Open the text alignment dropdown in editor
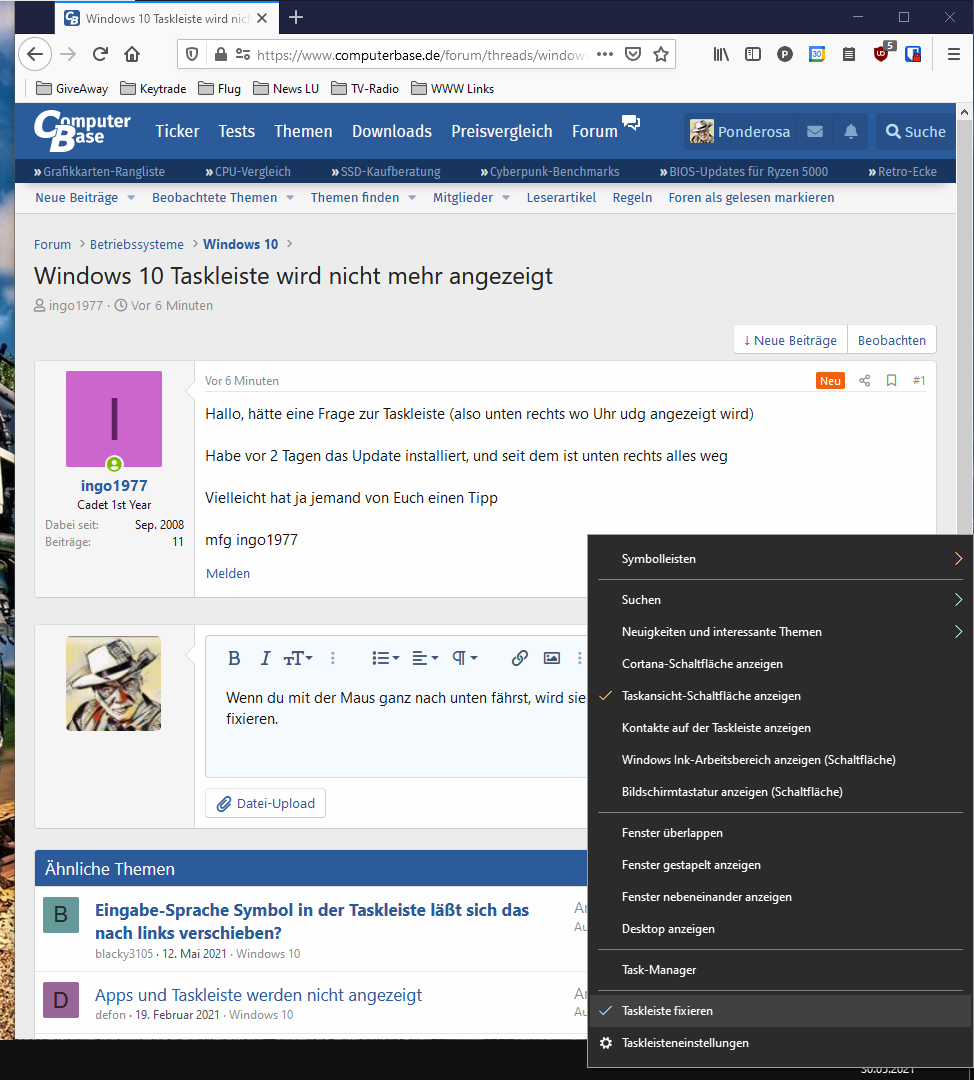This screenshot has height=1080, width=974. [x=425, y=658]
